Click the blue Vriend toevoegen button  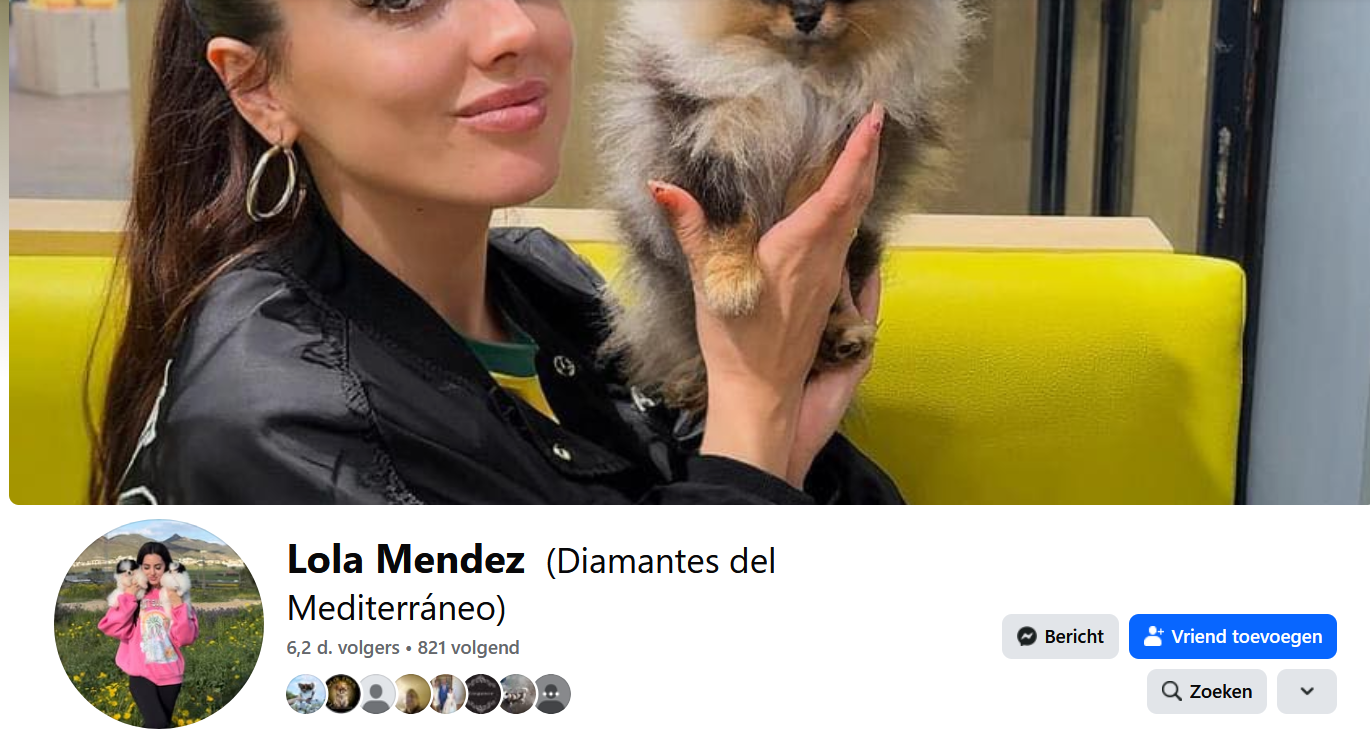1233,636
